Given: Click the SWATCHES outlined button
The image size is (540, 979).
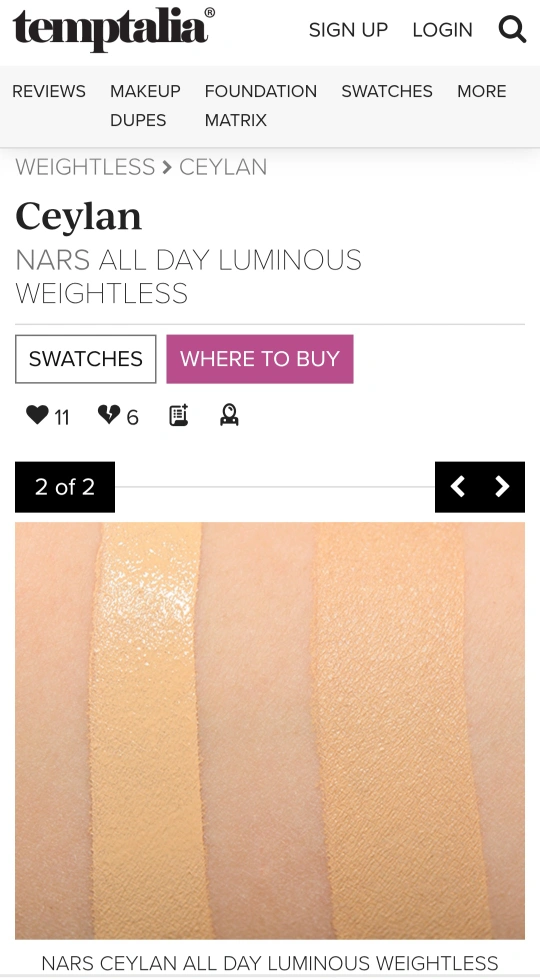Looking at the screenshot, I should coord(86,359).
